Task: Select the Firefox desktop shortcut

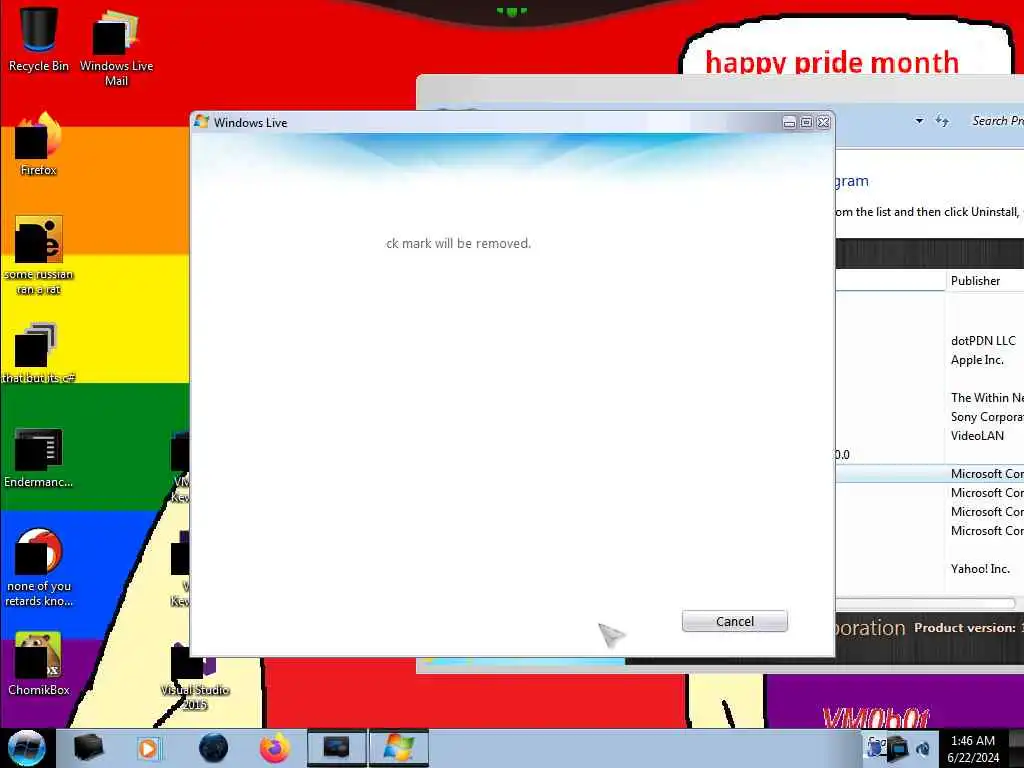Action: pos(39,144)
